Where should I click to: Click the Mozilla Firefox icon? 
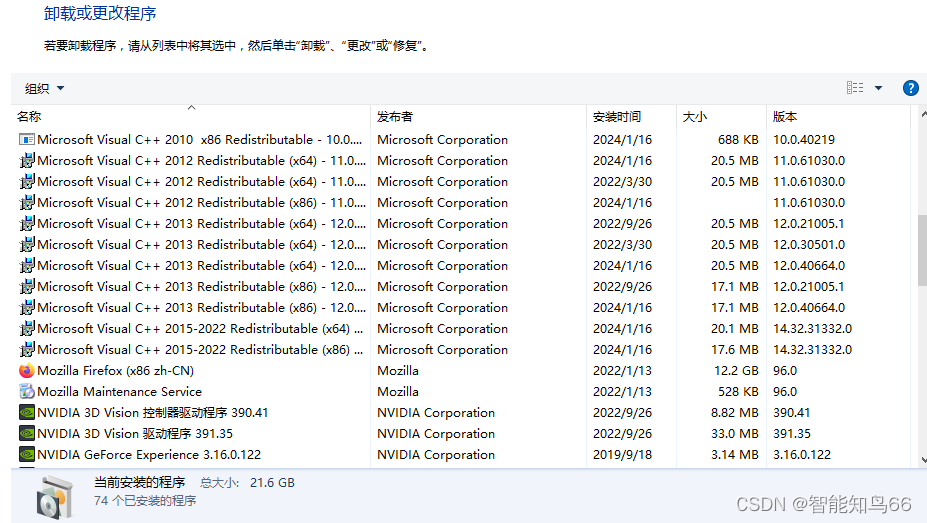coord(27,371)
